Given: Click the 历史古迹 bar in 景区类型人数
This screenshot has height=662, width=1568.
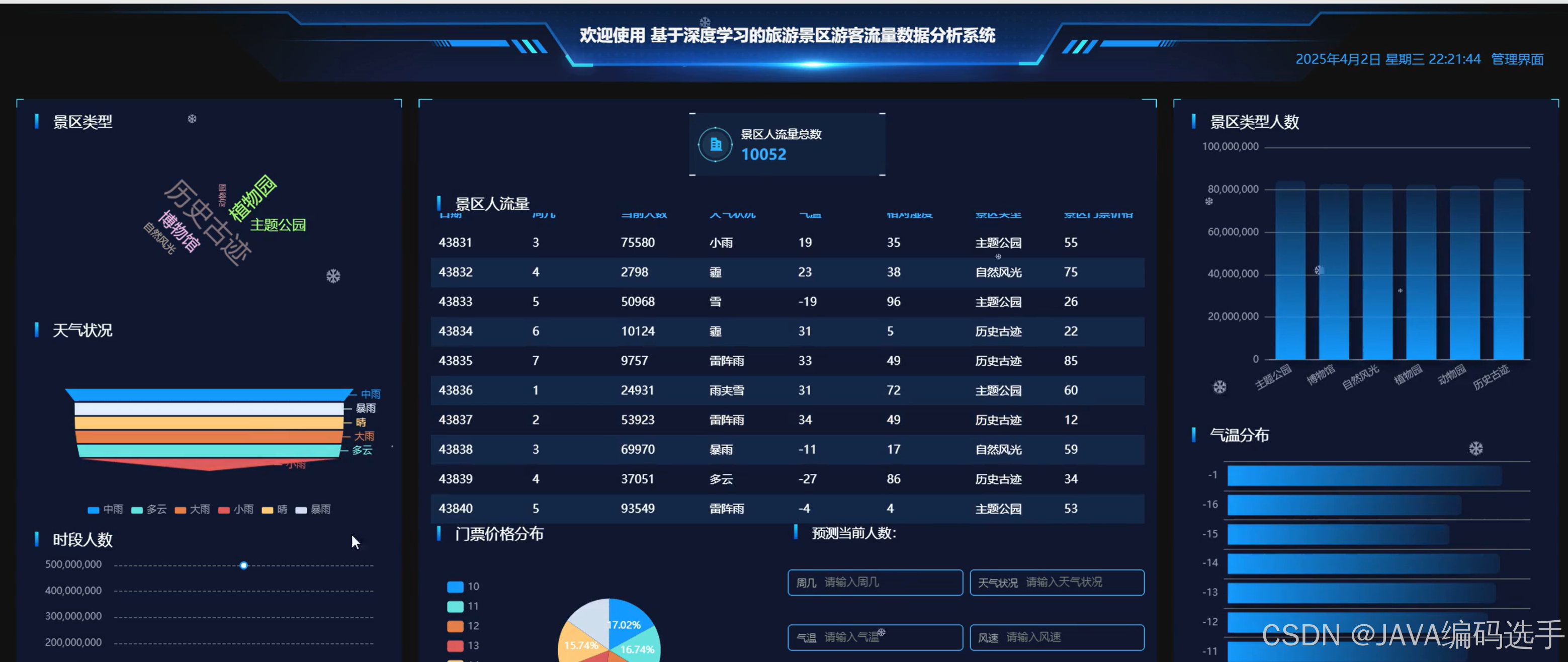Looking at the screenshot, I should [x=1508, y=269].
